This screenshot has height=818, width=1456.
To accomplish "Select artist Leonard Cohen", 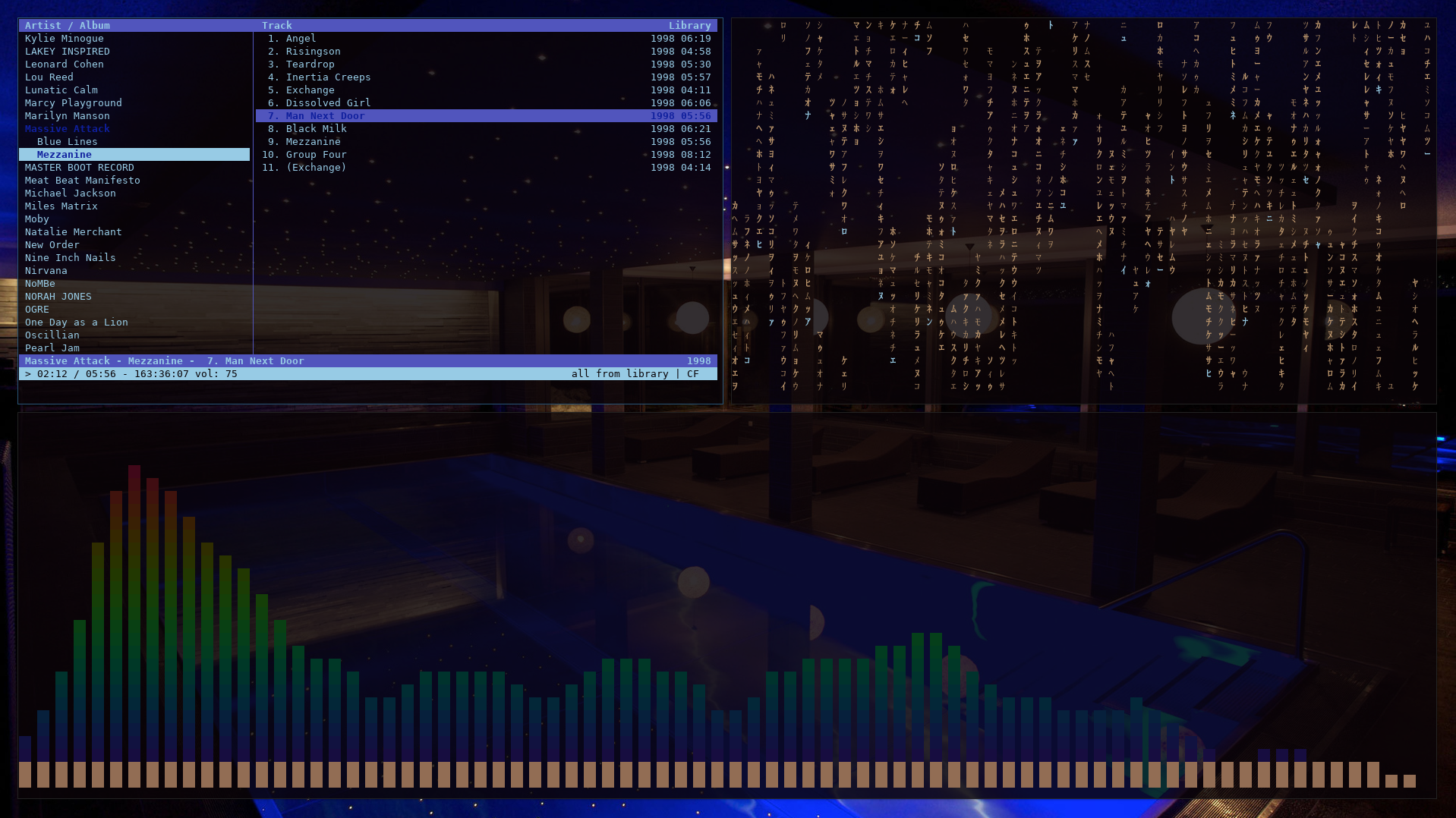I will [x=64, y=64].
